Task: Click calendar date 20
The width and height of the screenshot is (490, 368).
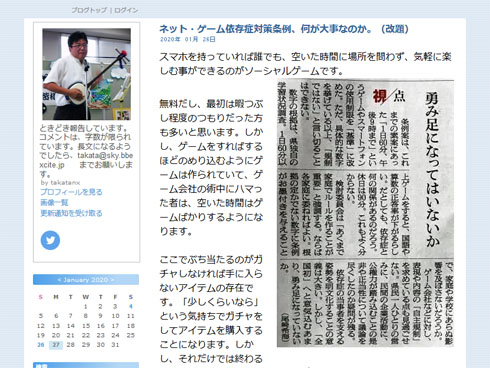Action: pyautogui.click(x=56, y=335)
